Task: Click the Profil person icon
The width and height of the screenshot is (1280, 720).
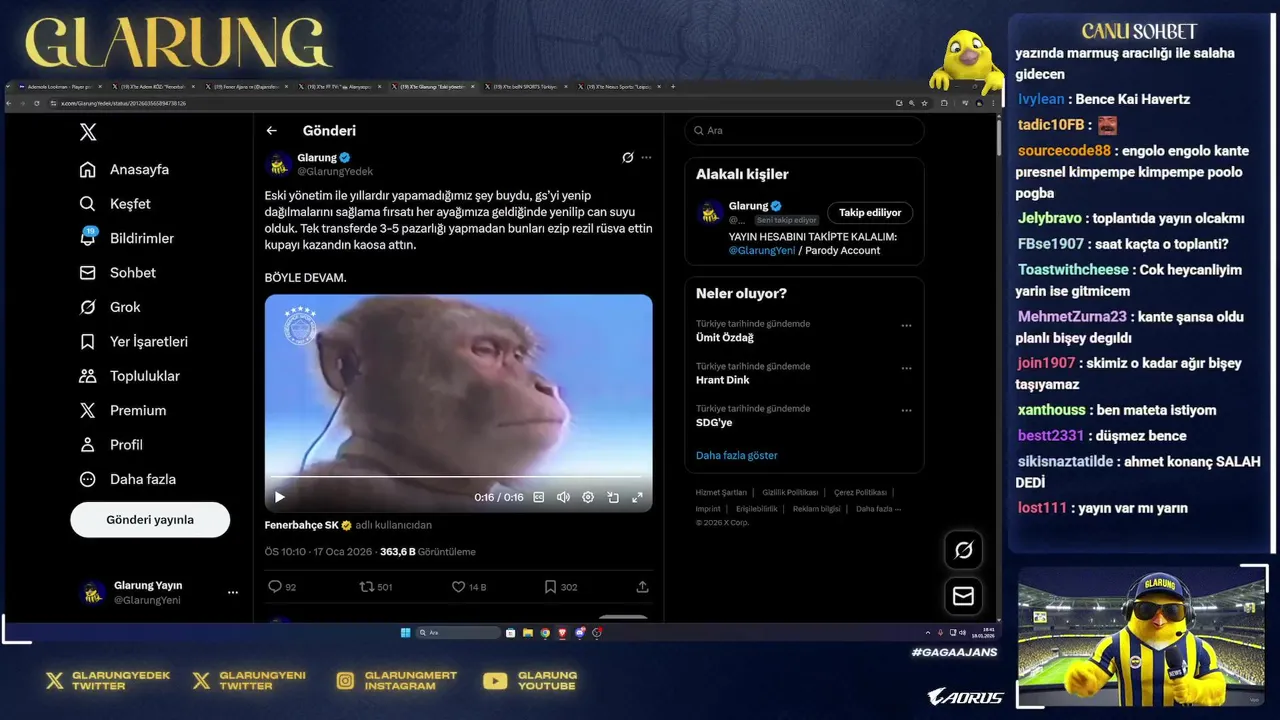Action: pos(88,445)
